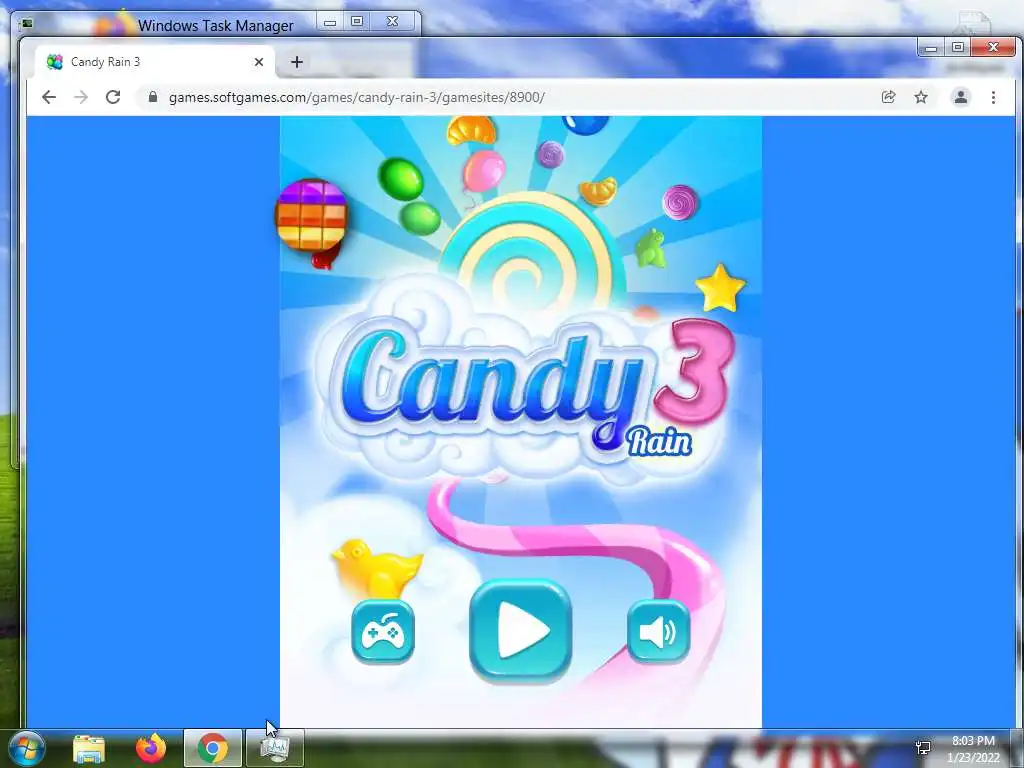Open a new browser tab

pos(296,62)
